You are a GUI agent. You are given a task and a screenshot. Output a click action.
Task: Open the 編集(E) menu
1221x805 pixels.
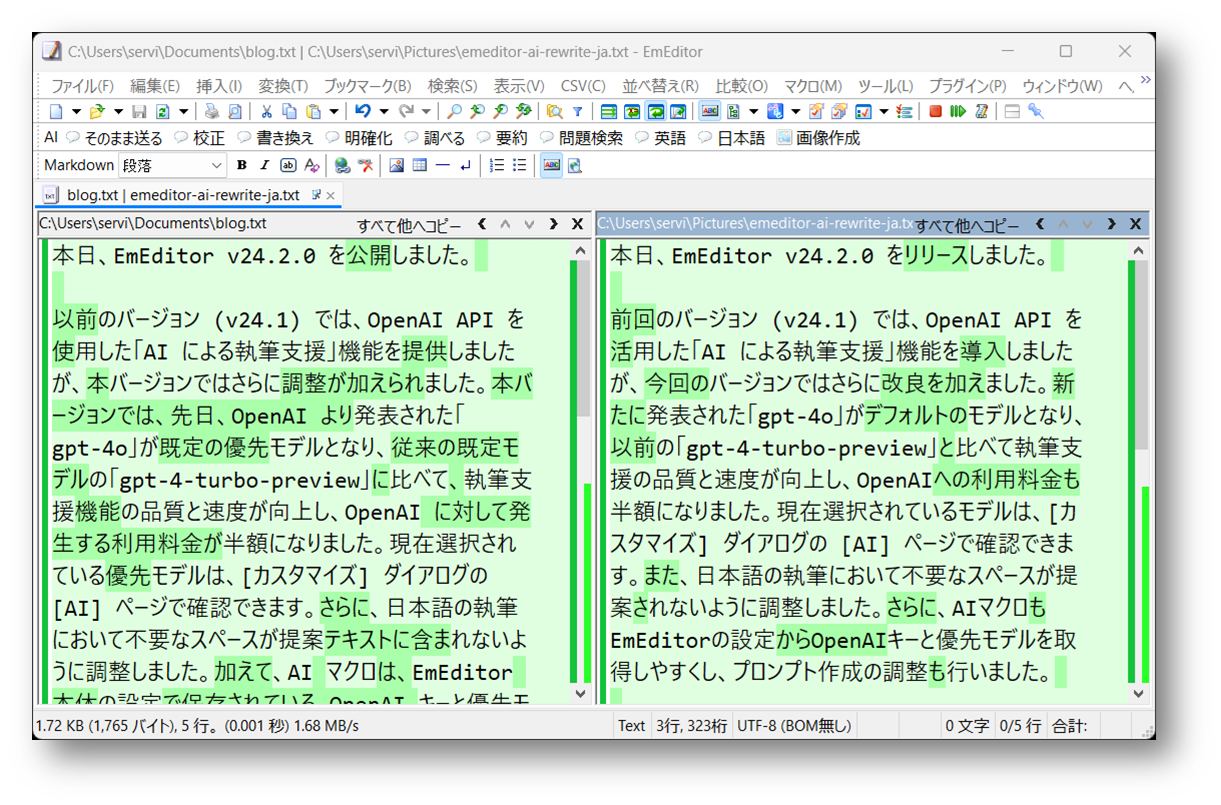[155, 86]
